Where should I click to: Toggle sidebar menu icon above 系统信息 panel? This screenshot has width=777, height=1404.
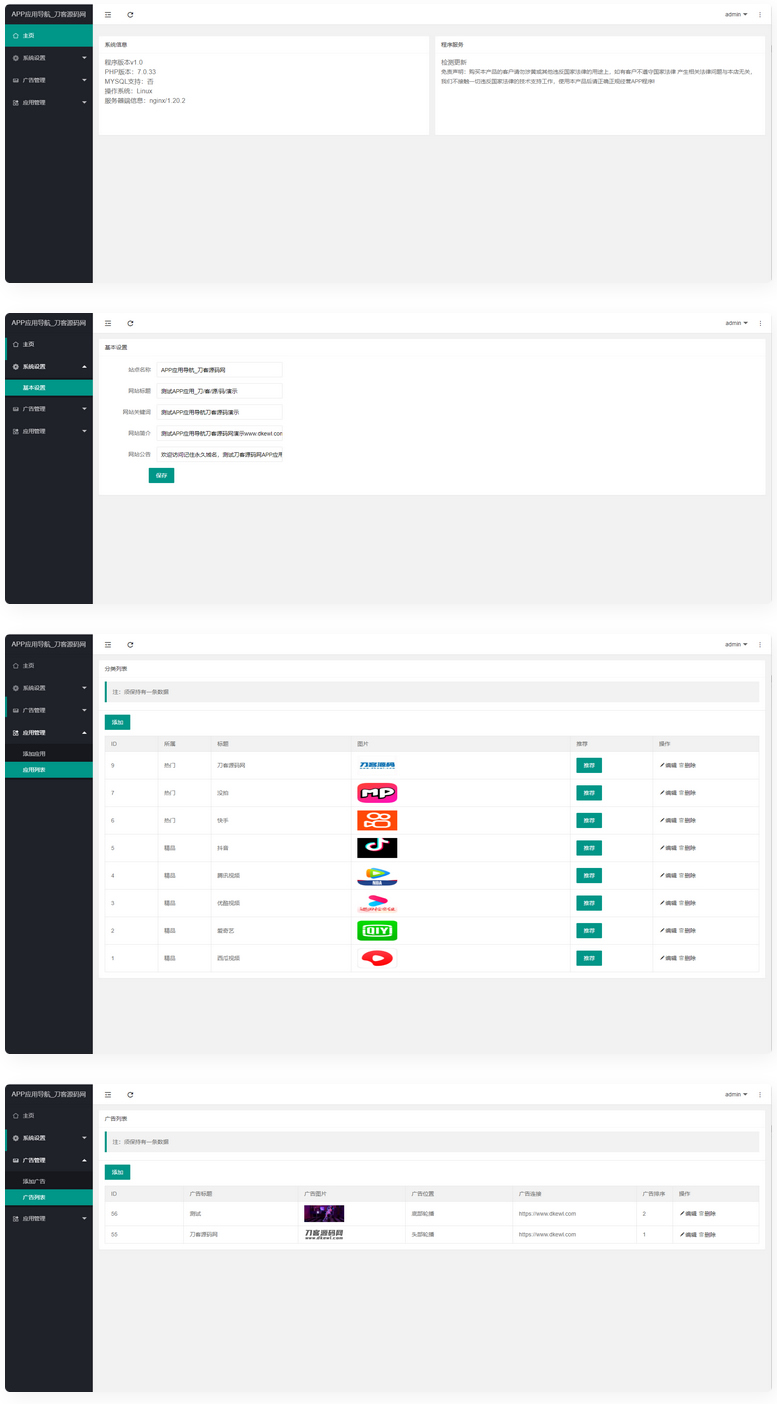coord(108,15)
